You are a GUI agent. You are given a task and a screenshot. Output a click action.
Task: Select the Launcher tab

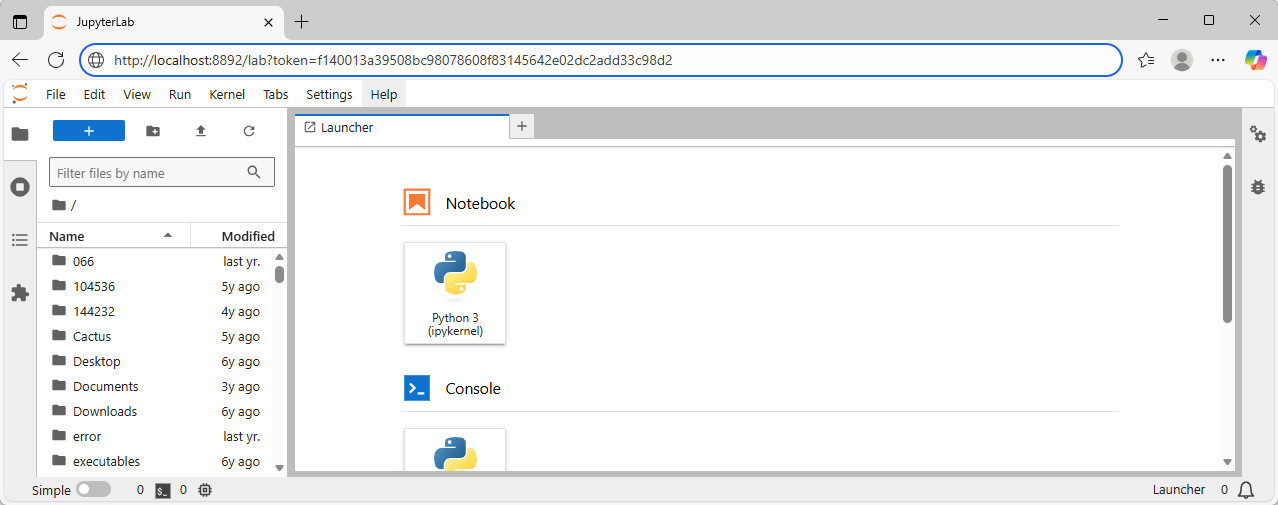click(400, 127)
